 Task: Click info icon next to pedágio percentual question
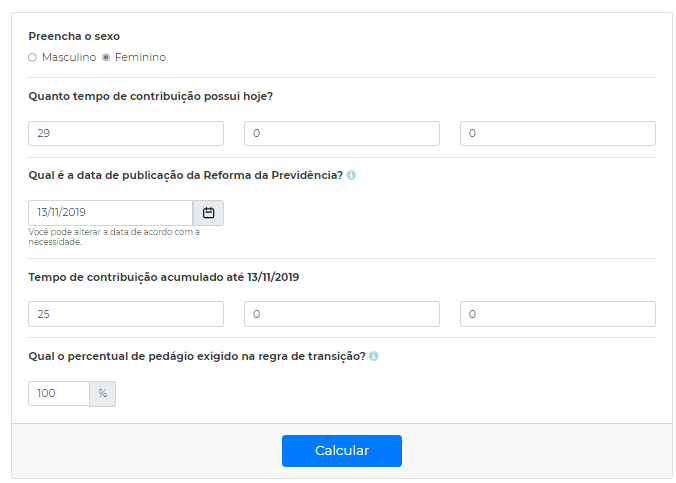(x=374, y=356)
